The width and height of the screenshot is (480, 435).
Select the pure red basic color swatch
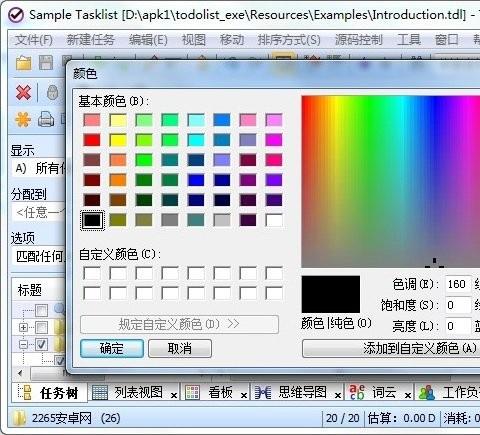tap(92, 140)
